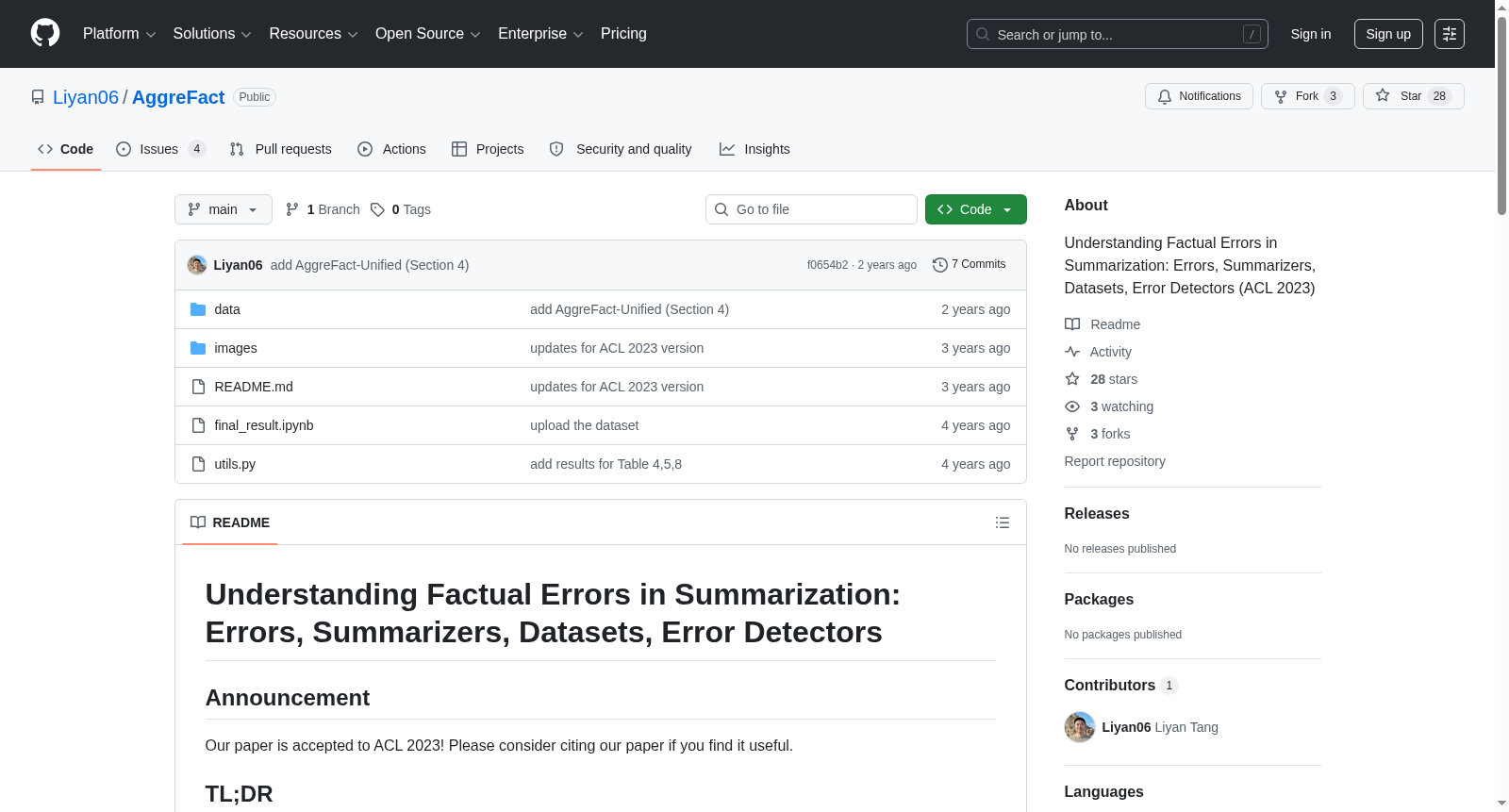Open the Pricing page
Screen dimensions: 1509x812
pos(623,34)
